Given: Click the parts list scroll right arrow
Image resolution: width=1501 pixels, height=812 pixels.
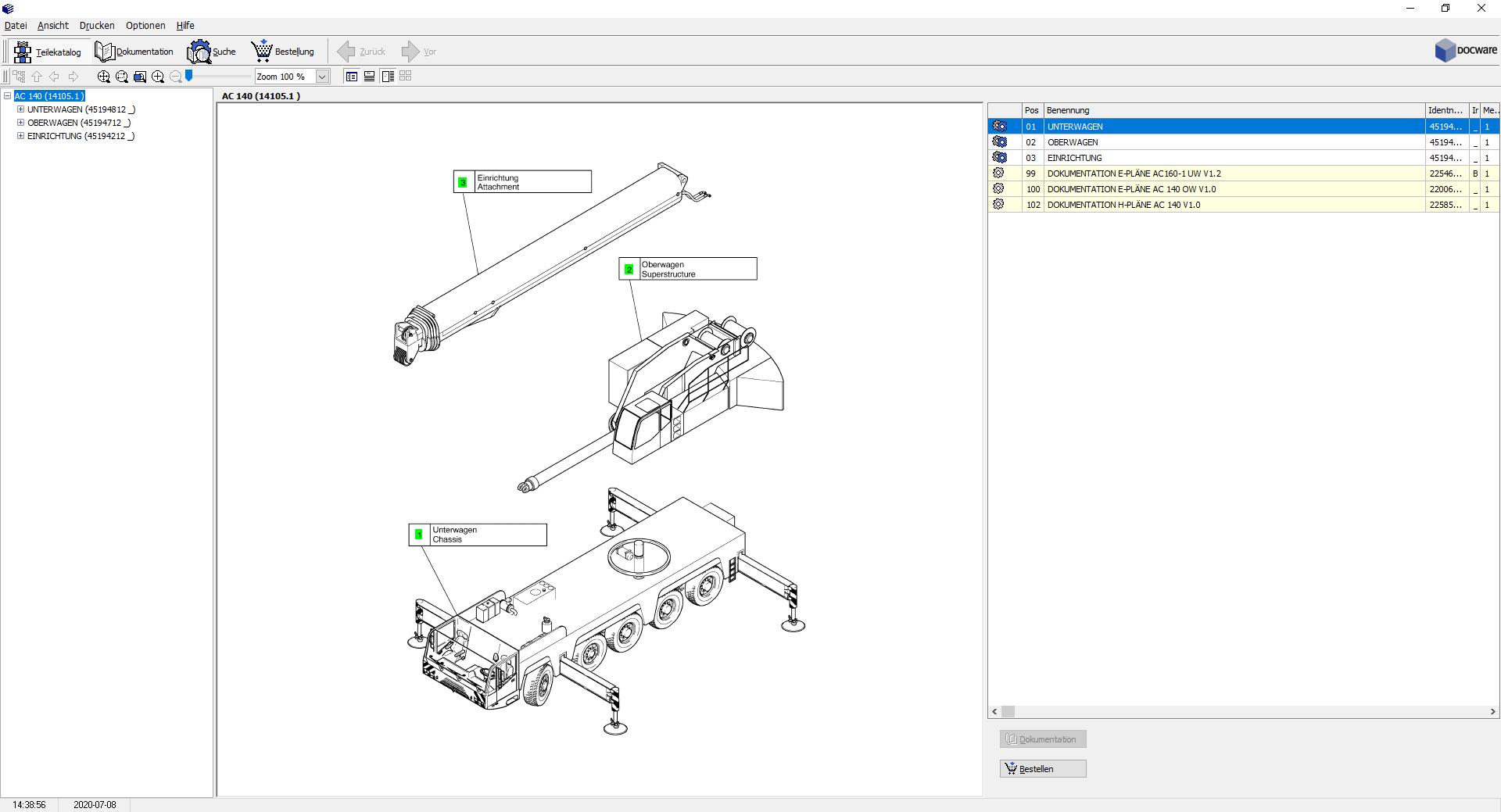Looking at the screenshot, I should [1492, 712].
